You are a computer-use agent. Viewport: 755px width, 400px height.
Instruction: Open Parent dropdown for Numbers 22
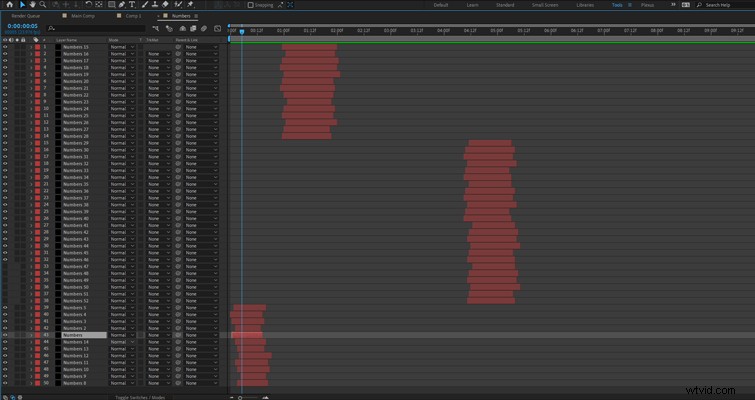click(201, 95)
